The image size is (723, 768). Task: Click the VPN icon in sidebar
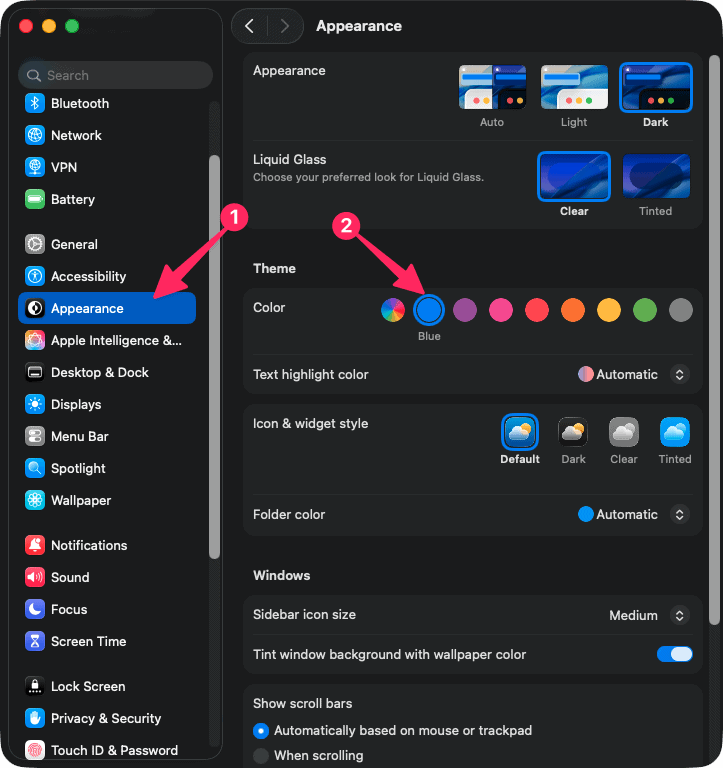tap(35, 167)
